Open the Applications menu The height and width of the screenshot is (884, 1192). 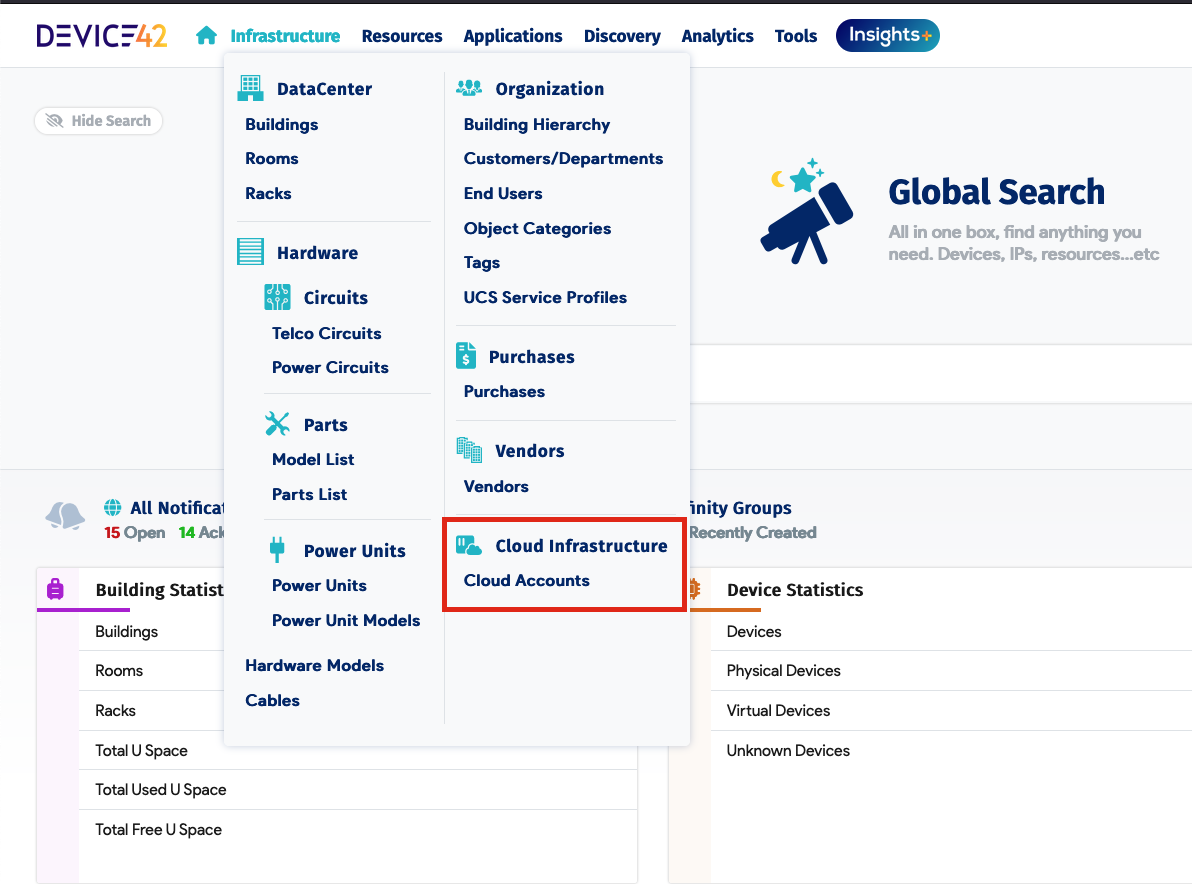[513, 36]
